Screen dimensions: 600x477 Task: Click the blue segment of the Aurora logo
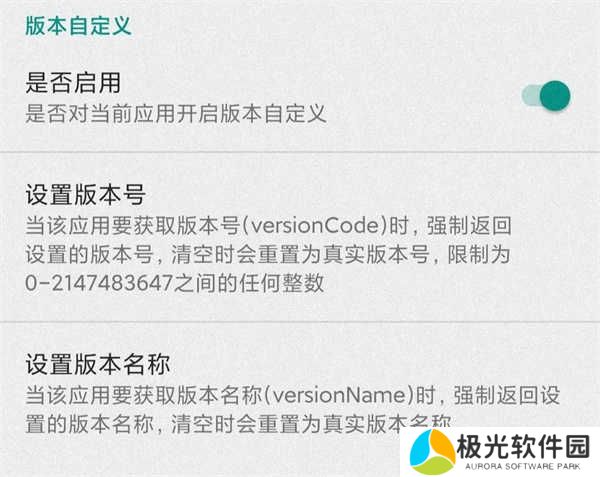pos(419,450)
